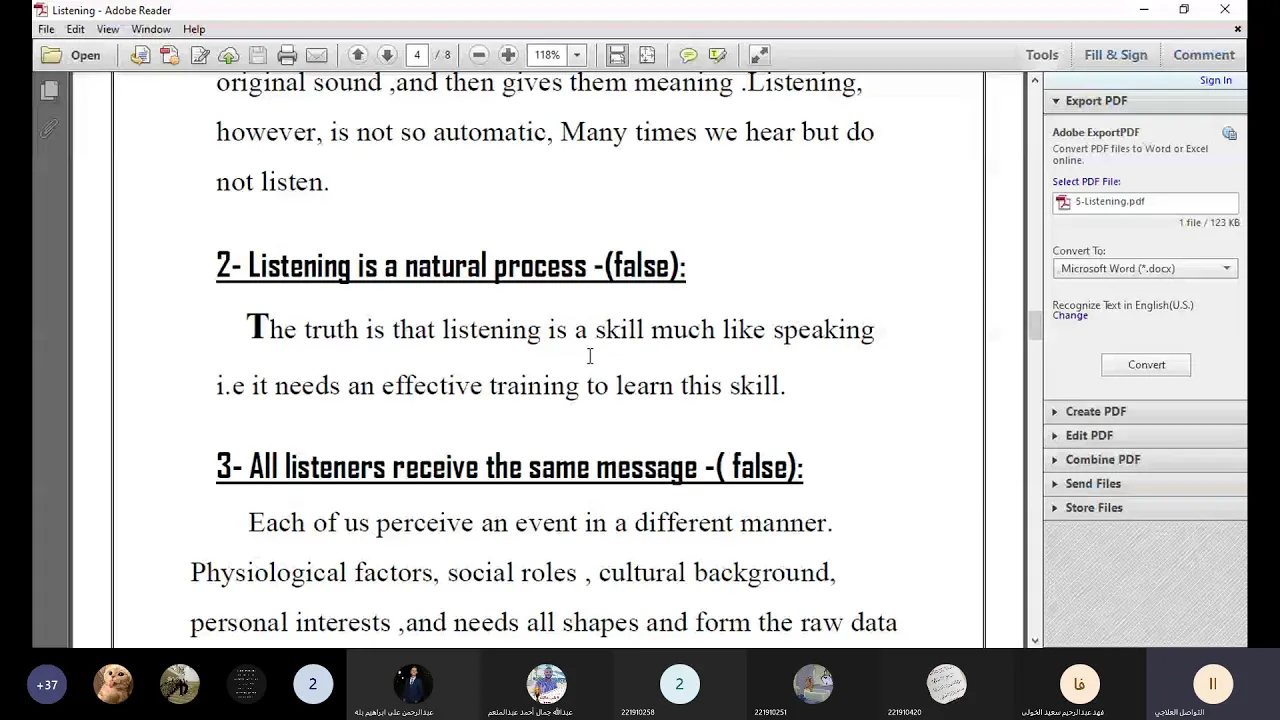Screen dimensions: 1280x720
Task: Click the Open file button
Action: click(x=71, y=55)
